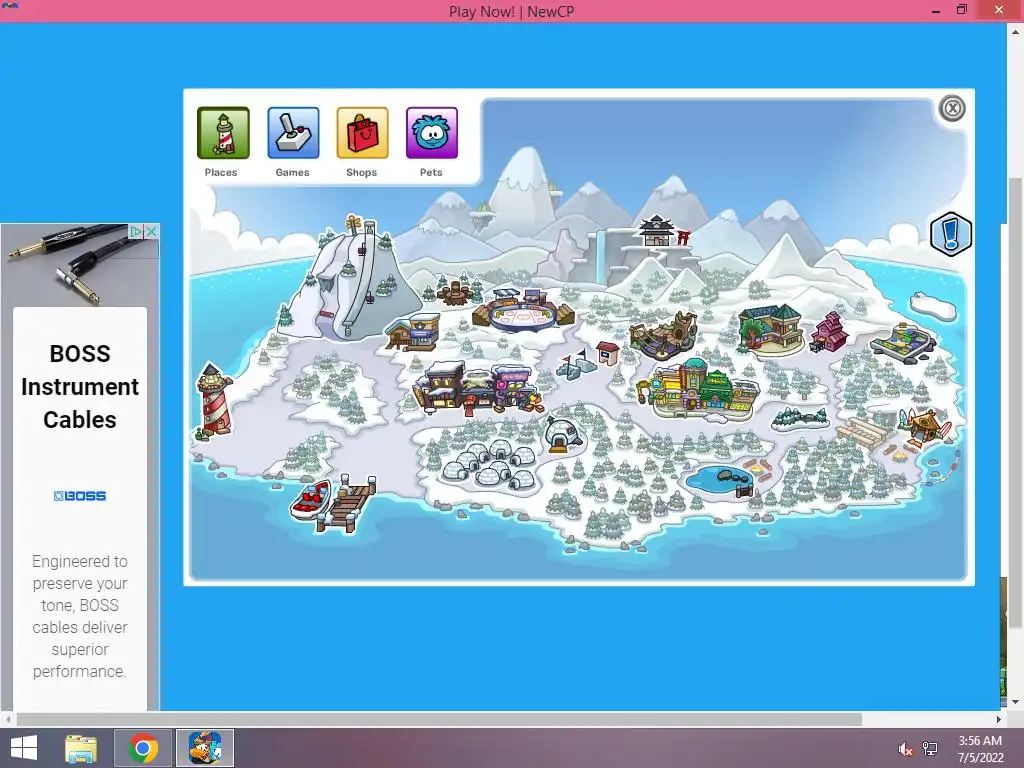Go to the cluster of igloos
The width and height of the screenshot is (1024, 768).
point(488,465)
